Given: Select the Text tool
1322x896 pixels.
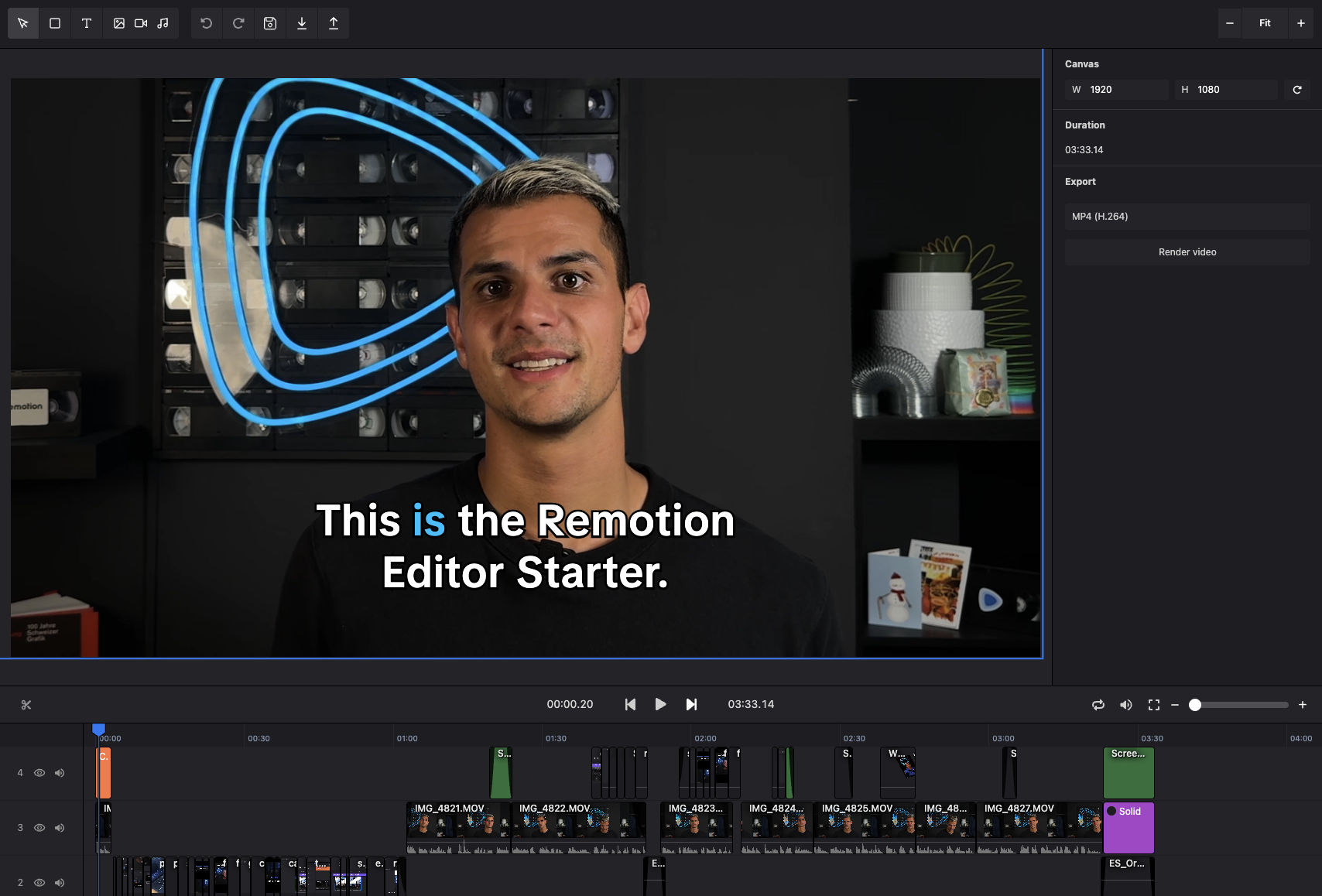Looking at the screenshot, I should [87, 23].
